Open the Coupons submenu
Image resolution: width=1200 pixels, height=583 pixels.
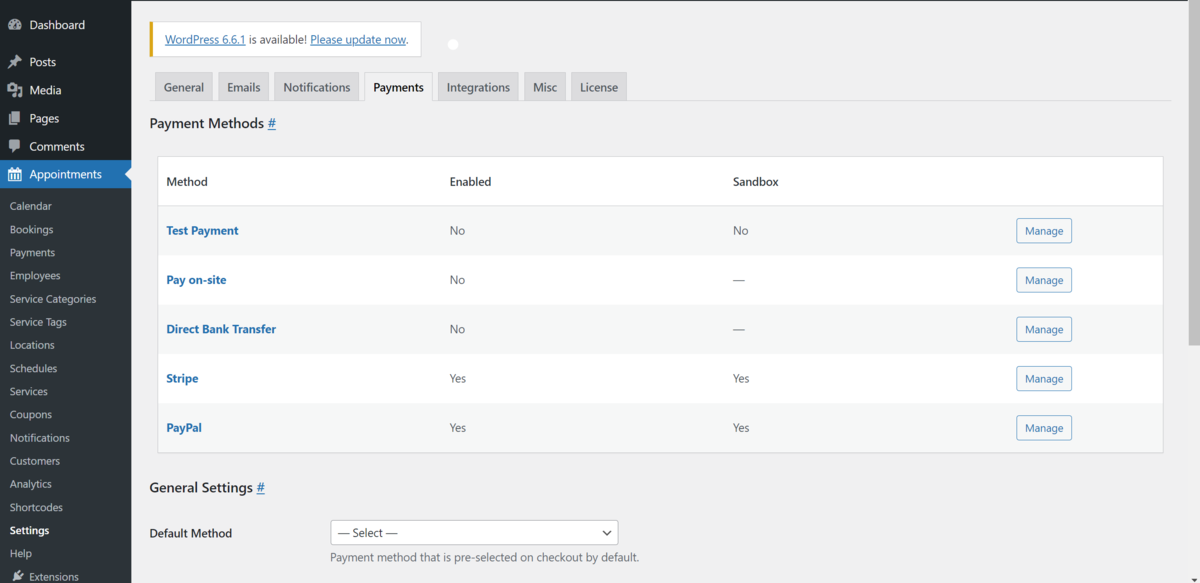coord(31,415)
